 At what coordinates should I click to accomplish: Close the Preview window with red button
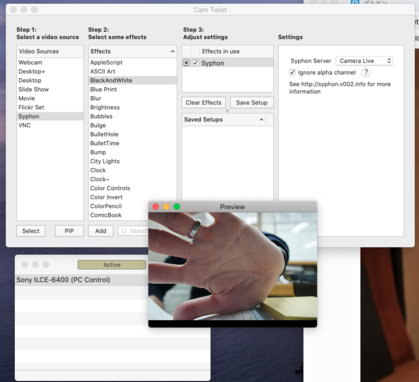click(x=155, y=207)
